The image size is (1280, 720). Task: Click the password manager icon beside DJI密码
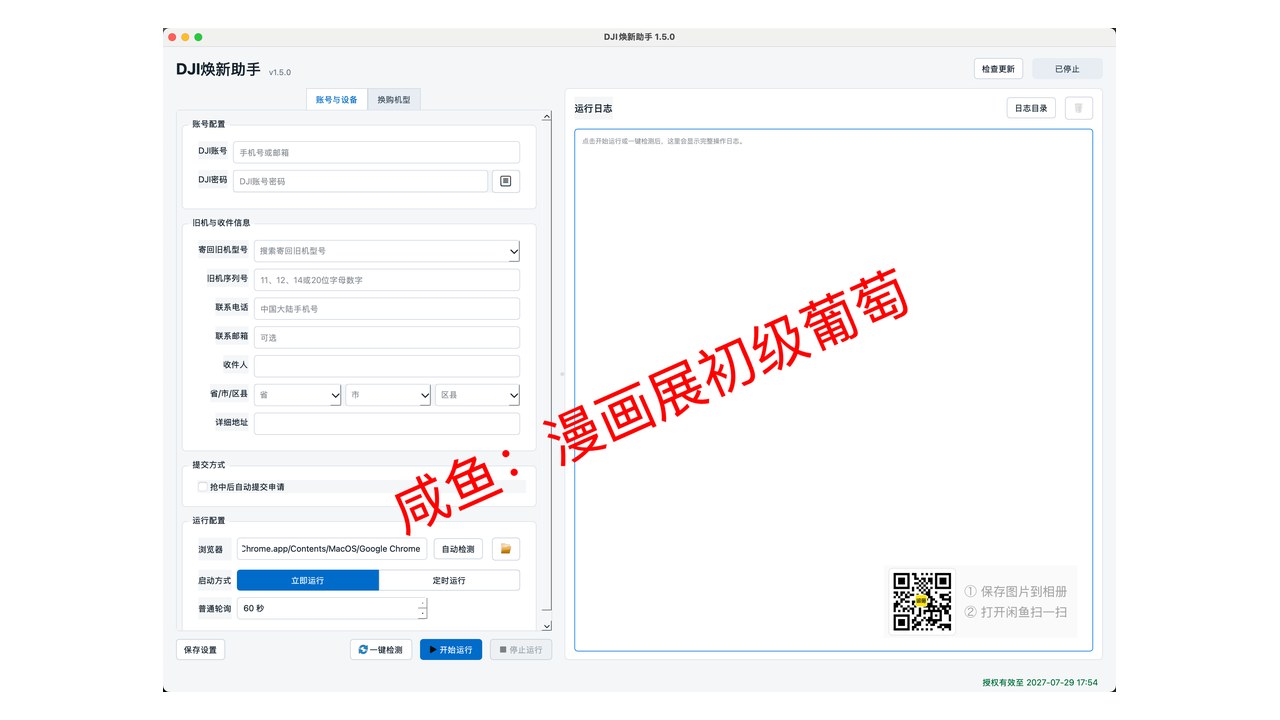click(506, 181)
